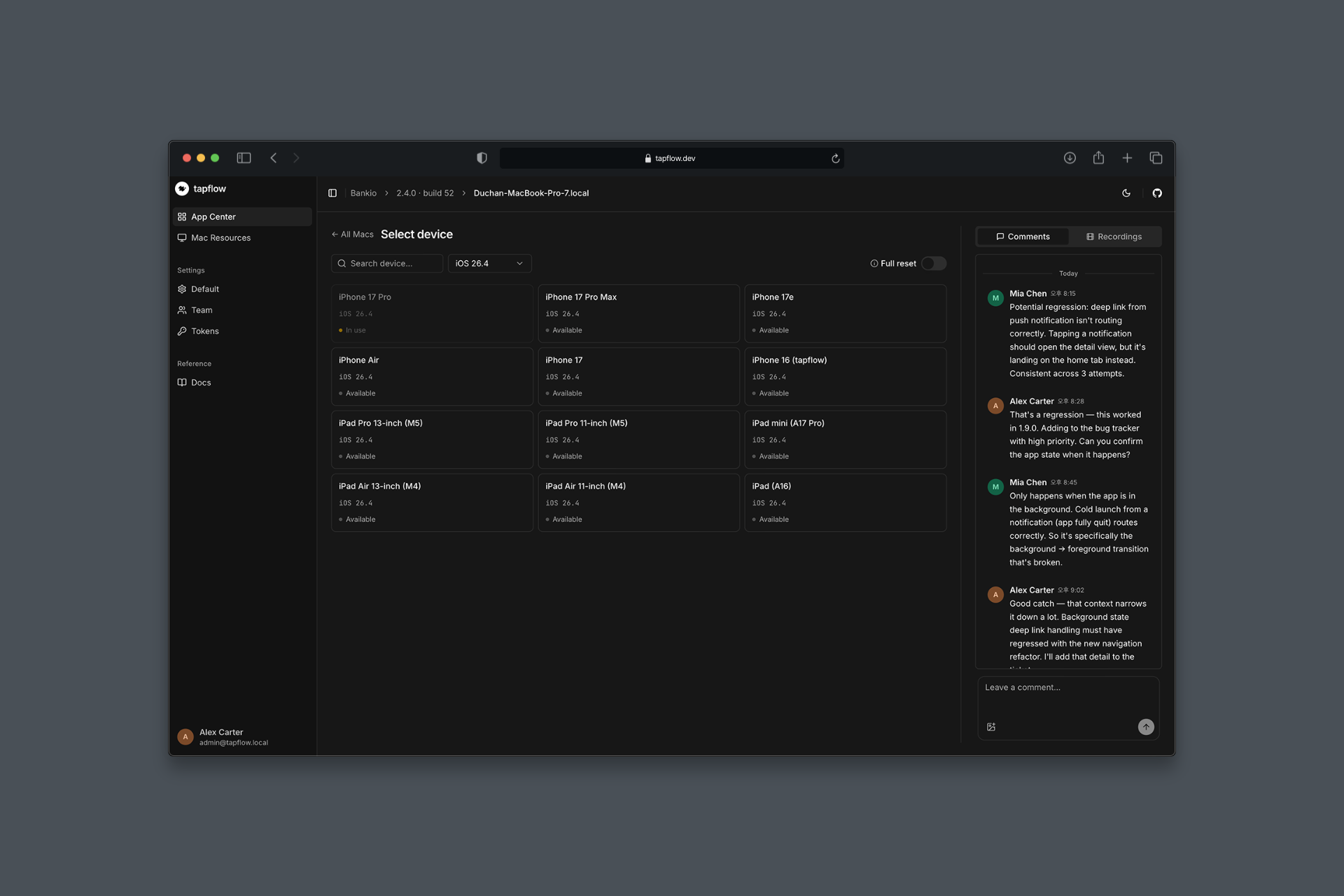Reload the page with refresh icon
1344x896 pixels.
pyautogui.click(x=835, y=159)
